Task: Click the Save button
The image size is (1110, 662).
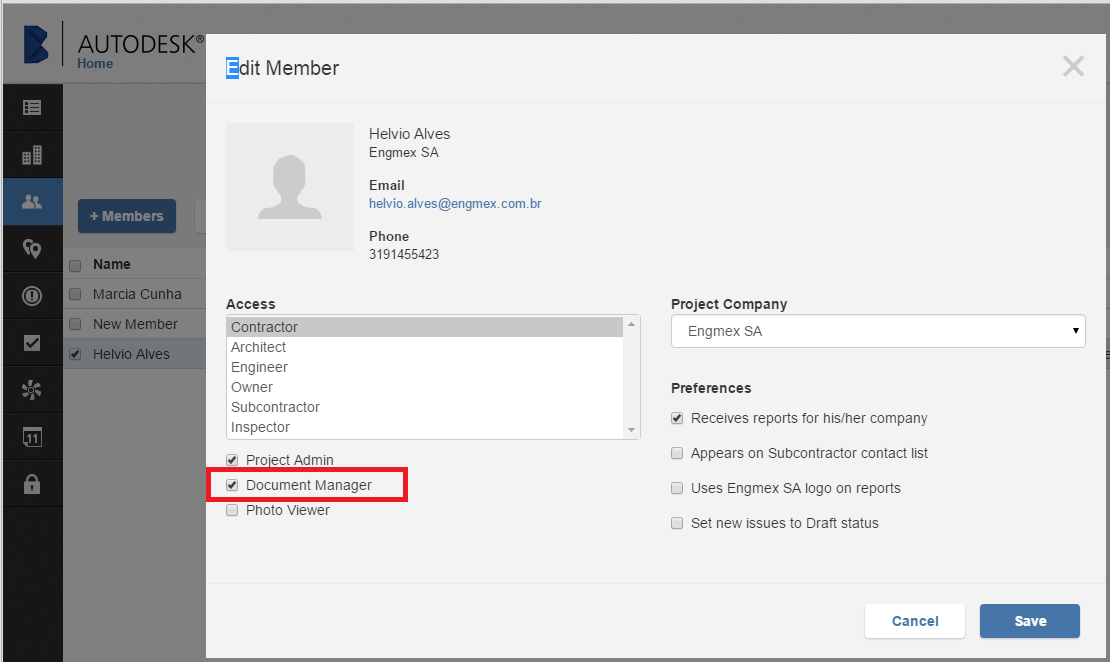Action: 1029,620
